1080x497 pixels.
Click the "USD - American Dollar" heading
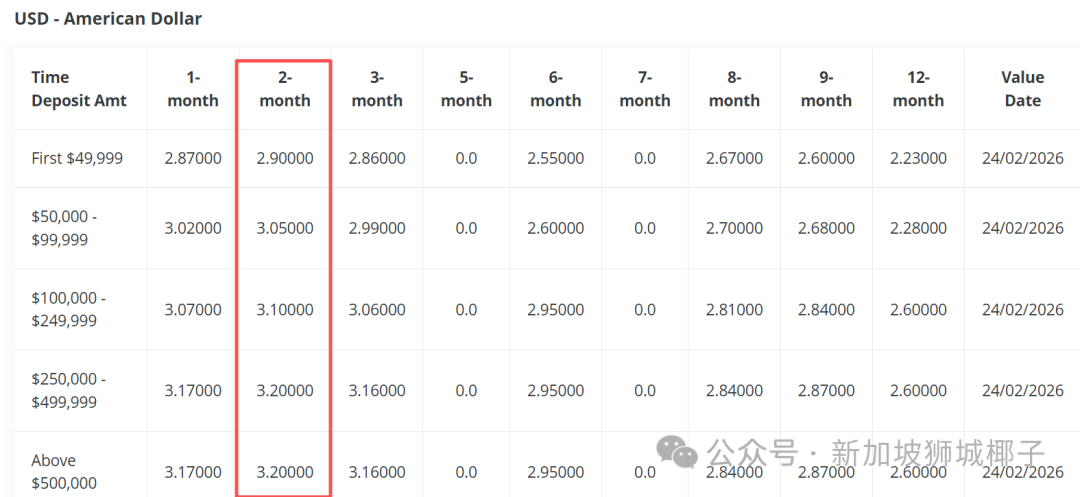(x=108, y=18)
